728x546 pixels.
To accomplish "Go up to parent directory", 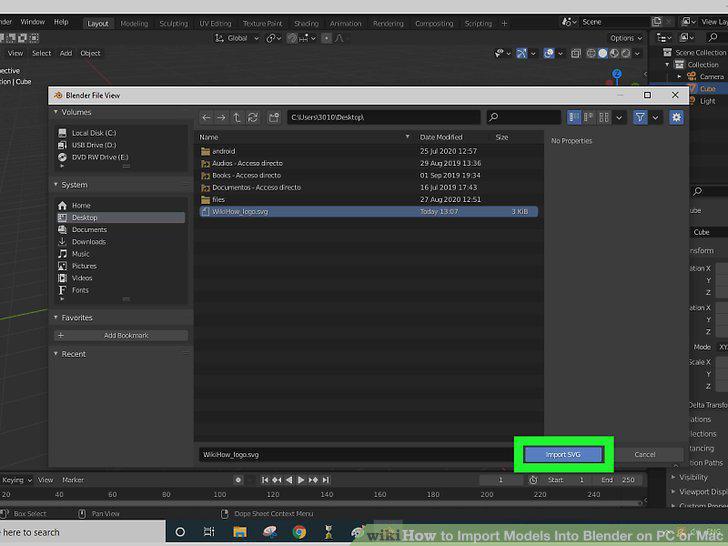I will (237, 117).
